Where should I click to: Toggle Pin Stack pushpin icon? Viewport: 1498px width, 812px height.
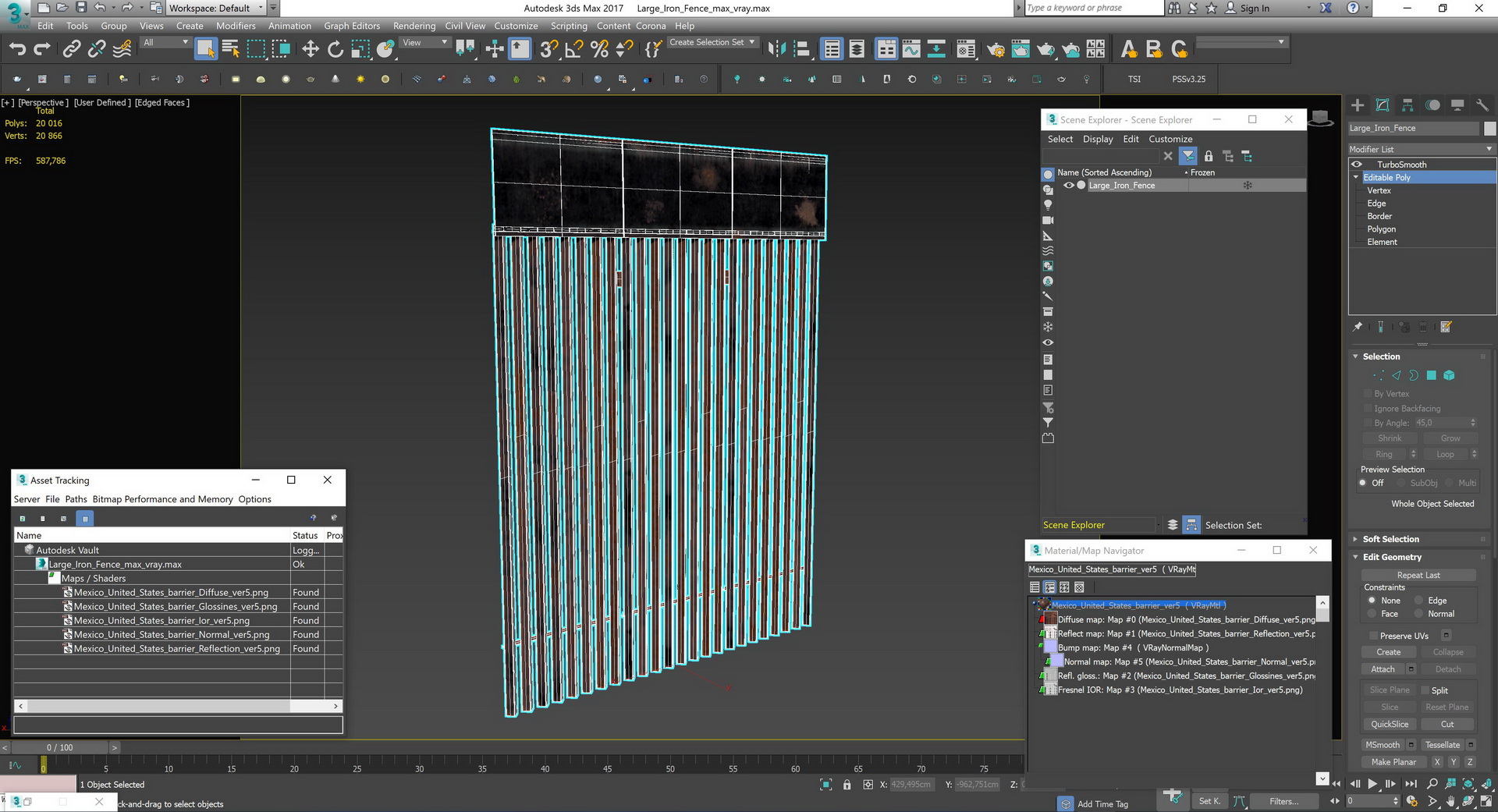tap(1358, 327)
